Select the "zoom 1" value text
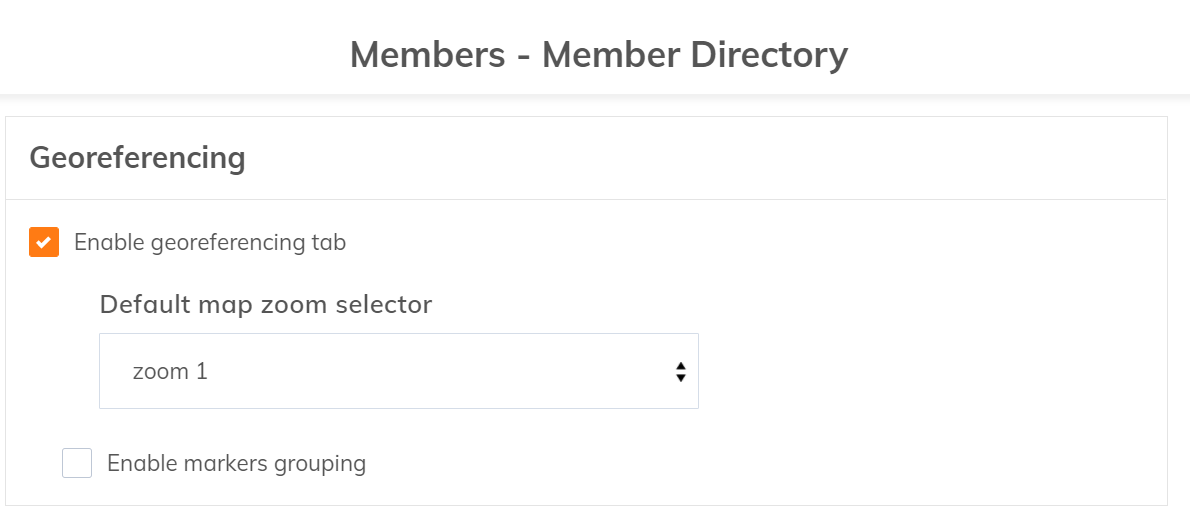Screen dimensions: 1190x520 pos(170,372)
